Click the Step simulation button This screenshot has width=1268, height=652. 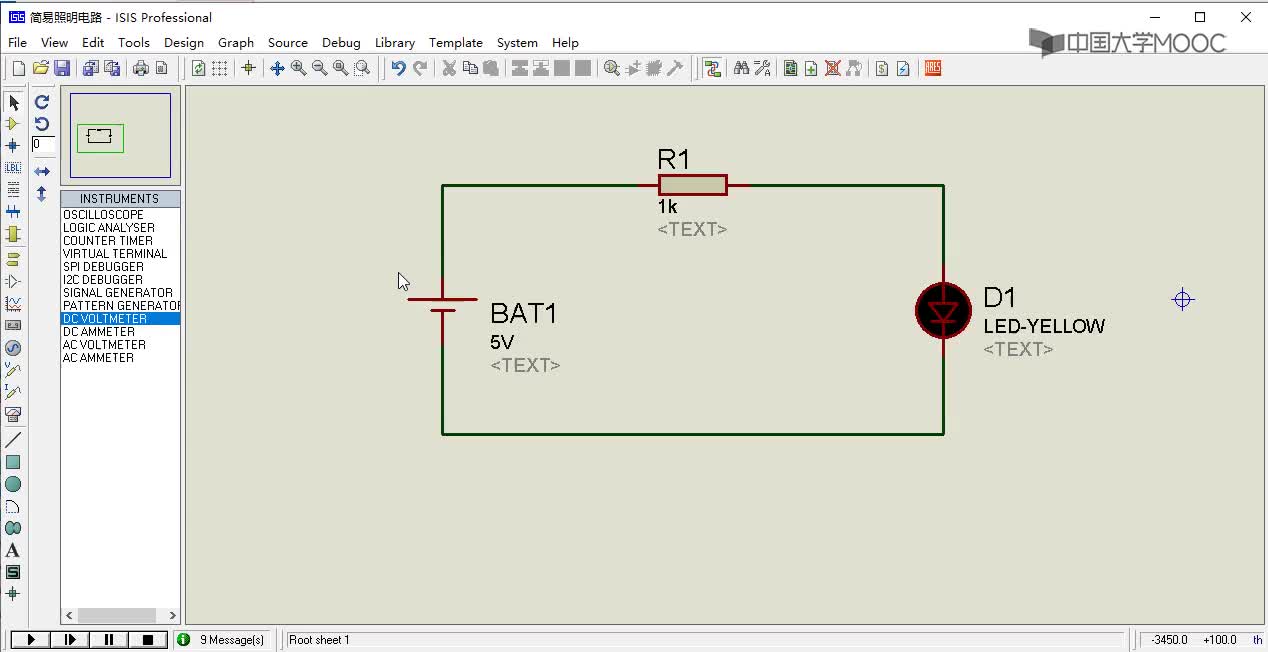pos(69,639)
